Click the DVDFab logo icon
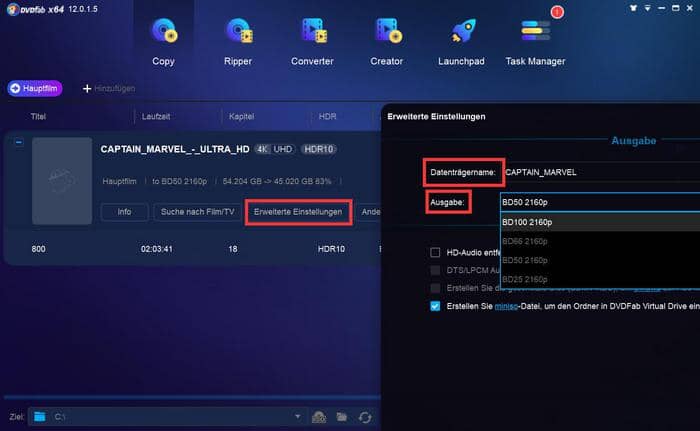 (x=12, y=9)
